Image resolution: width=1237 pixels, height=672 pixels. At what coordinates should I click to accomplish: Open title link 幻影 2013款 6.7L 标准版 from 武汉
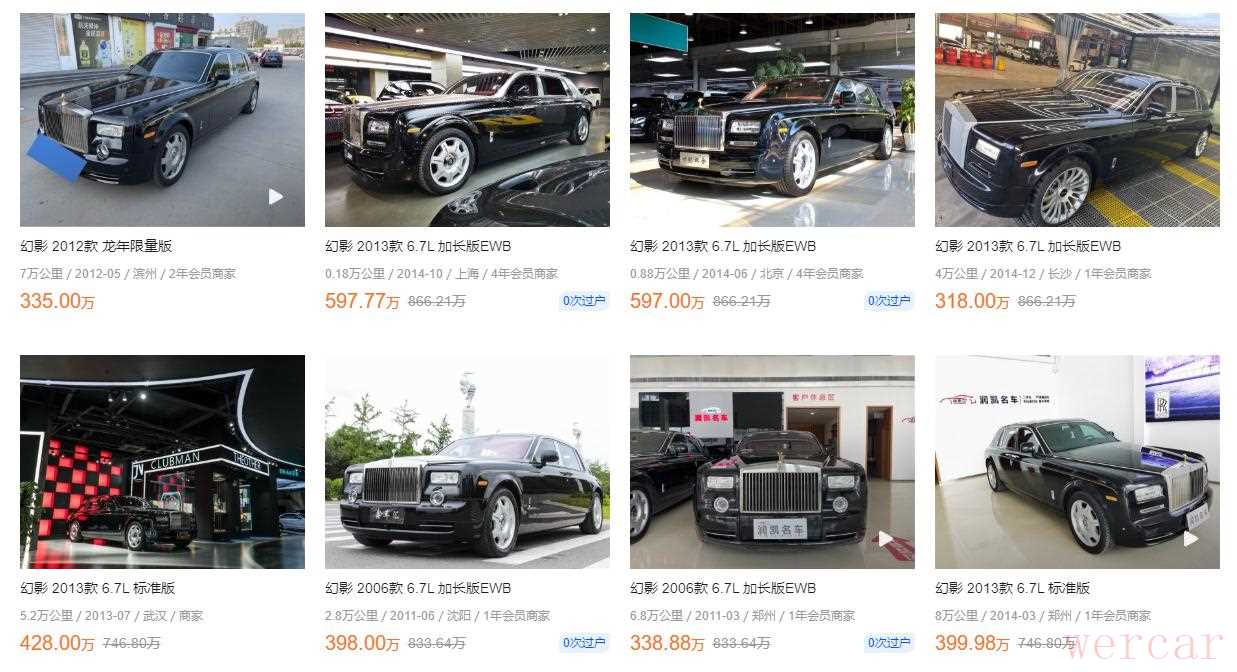tap(97, 588)
